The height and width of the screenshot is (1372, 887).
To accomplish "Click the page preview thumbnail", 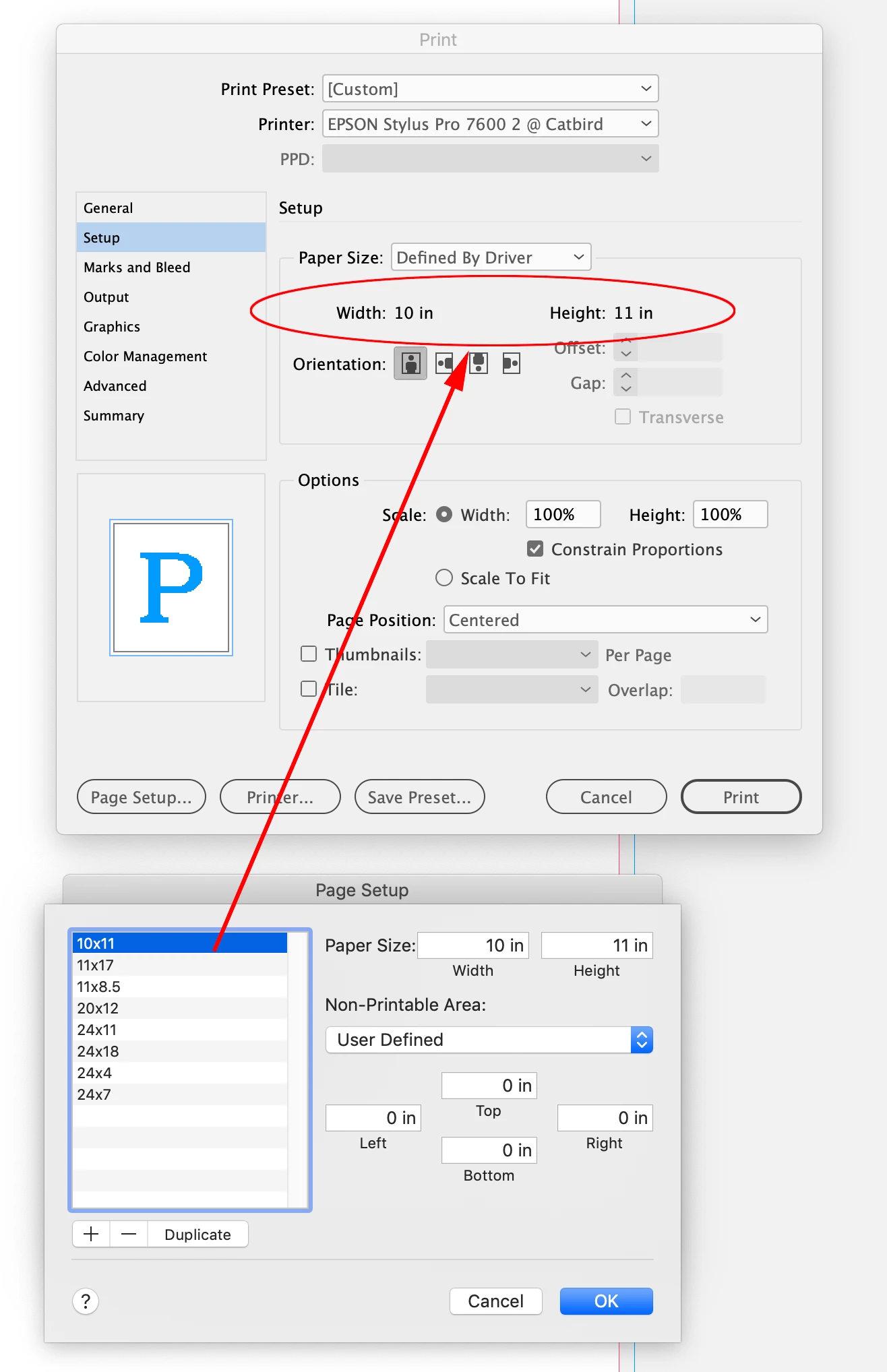I will [171, 588].
